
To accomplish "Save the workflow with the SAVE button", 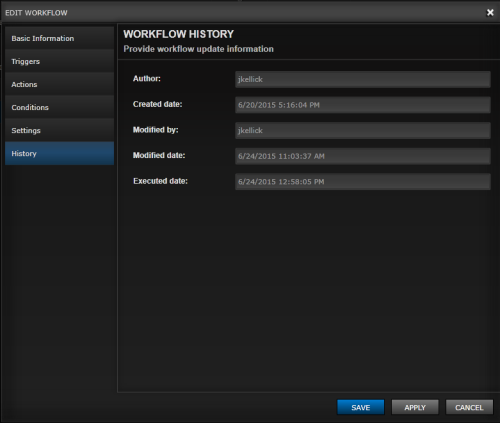I will point(361,407).
